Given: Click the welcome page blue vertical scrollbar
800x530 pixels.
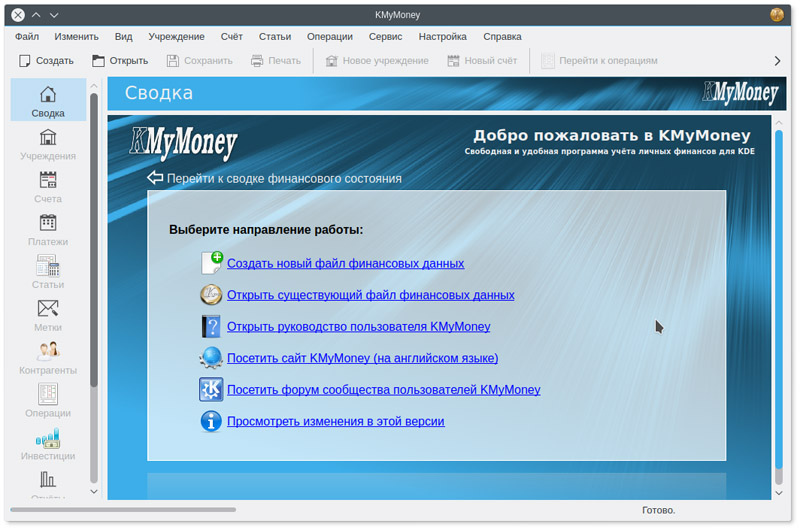Looking at the screenshot, I should click(x=779, y=299).
